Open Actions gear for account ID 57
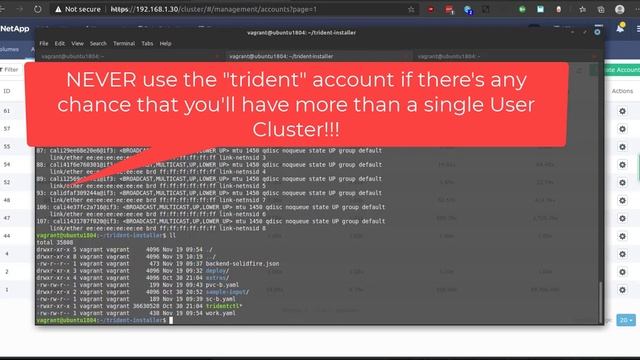 tap(622, 129)
